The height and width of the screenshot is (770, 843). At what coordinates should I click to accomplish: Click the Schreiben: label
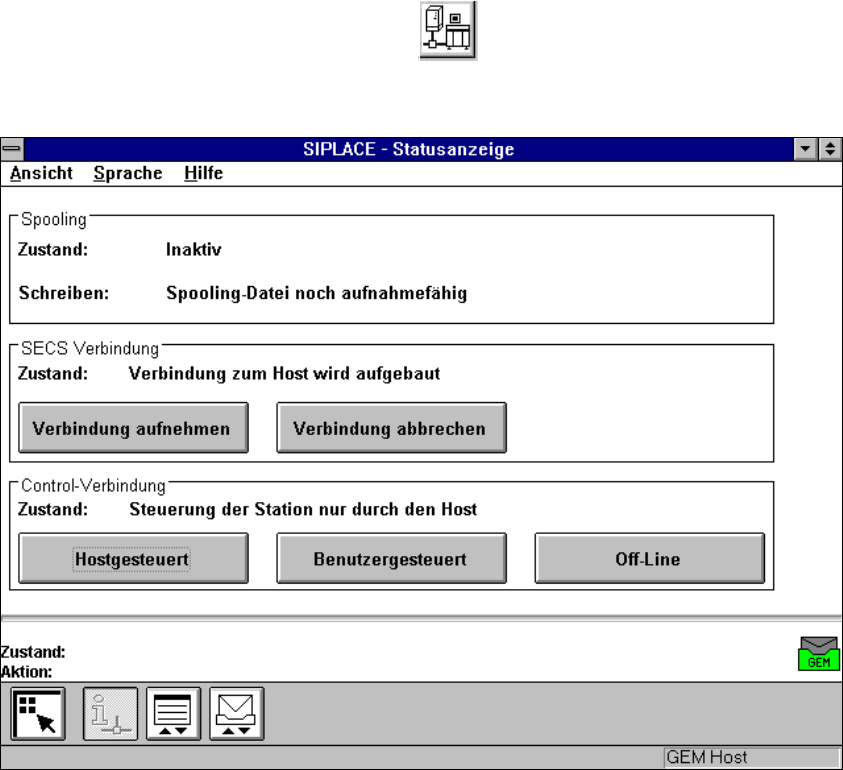click(x=63, y=293)
